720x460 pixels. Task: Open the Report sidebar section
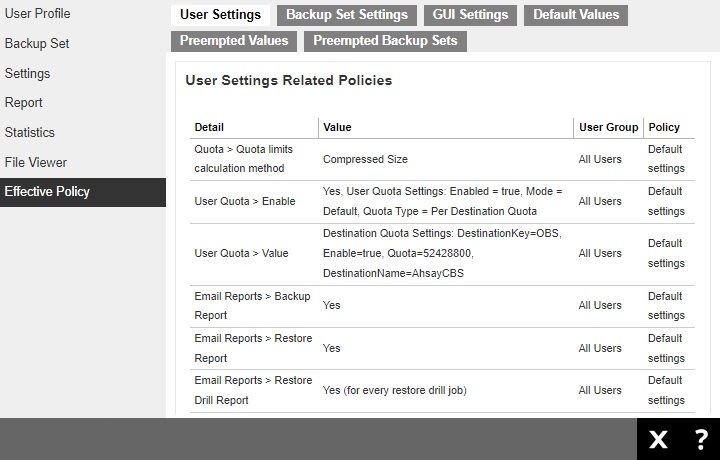click(24, 102)
